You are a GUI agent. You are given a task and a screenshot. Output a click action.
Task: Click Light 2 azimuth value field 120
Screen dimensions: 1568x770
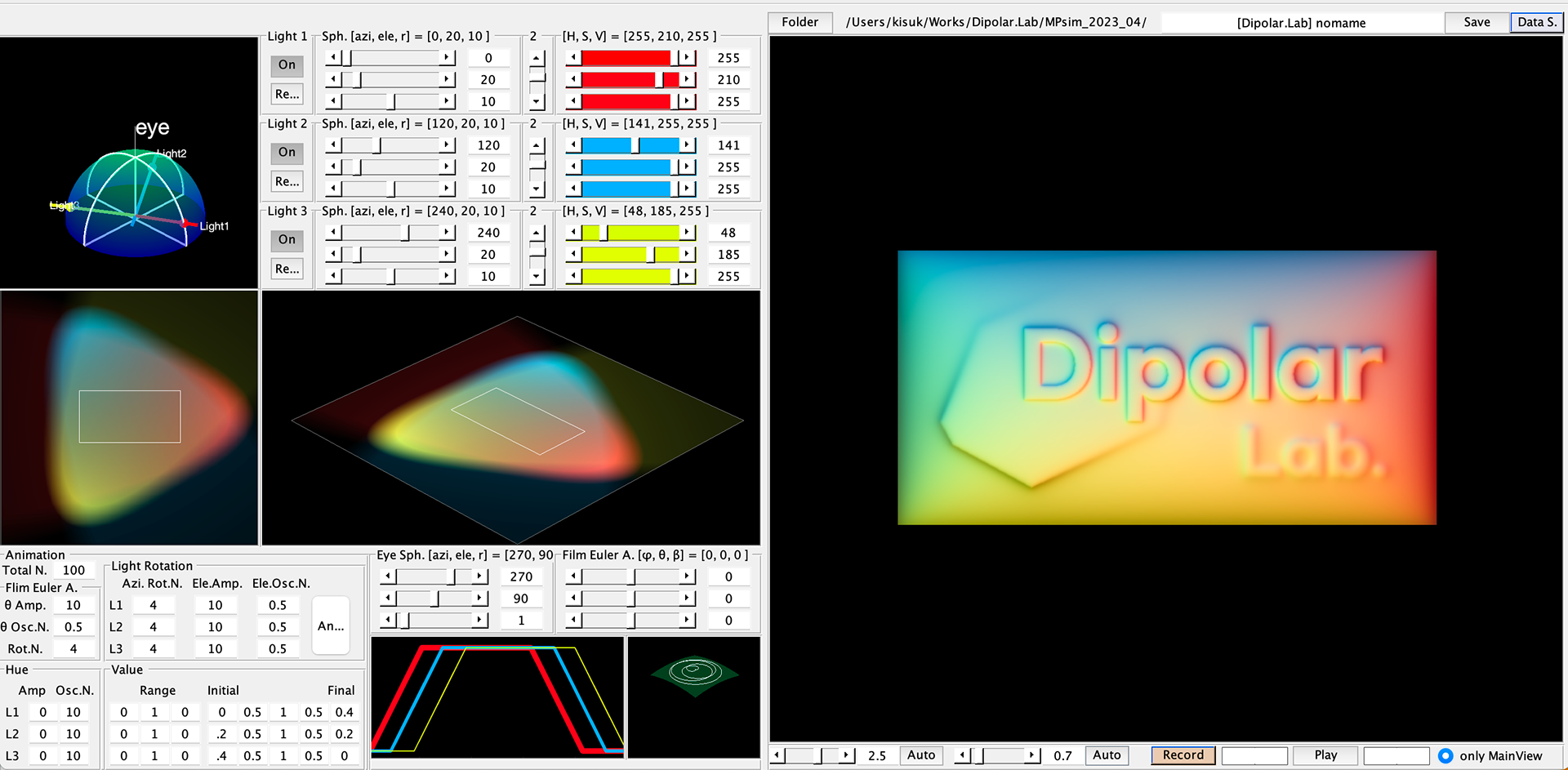click(488, 145)
